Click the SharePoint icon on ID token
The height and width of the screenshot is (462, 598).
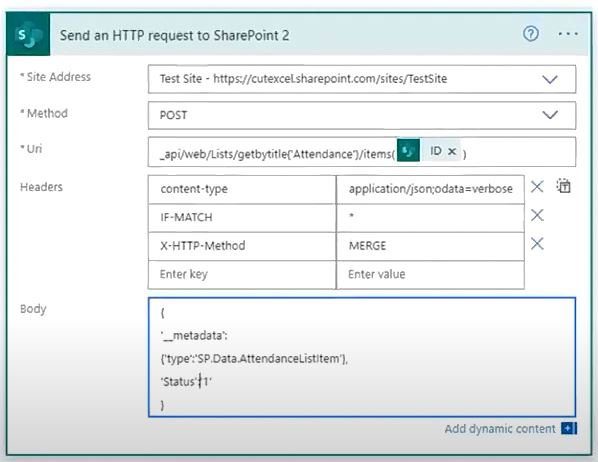408,150
